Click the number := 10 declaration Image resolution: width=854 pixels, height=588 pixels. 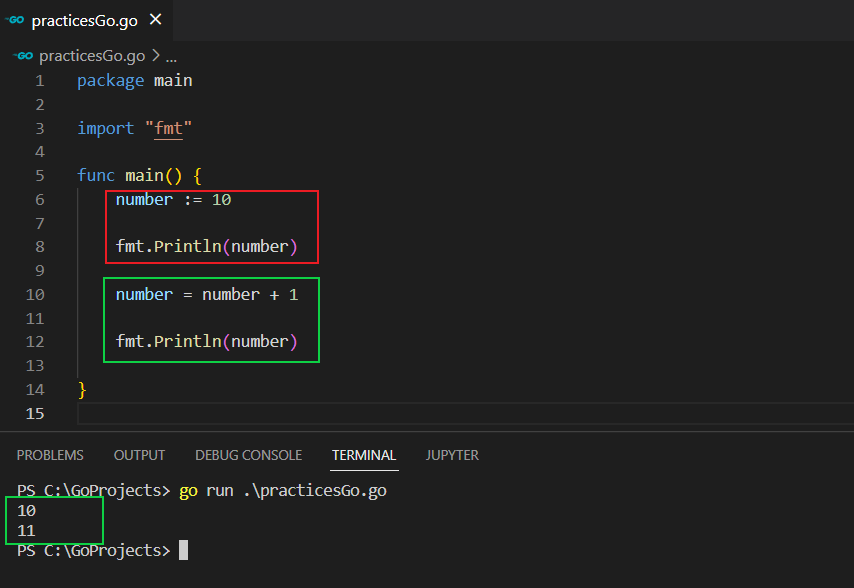tap(173, 199)
